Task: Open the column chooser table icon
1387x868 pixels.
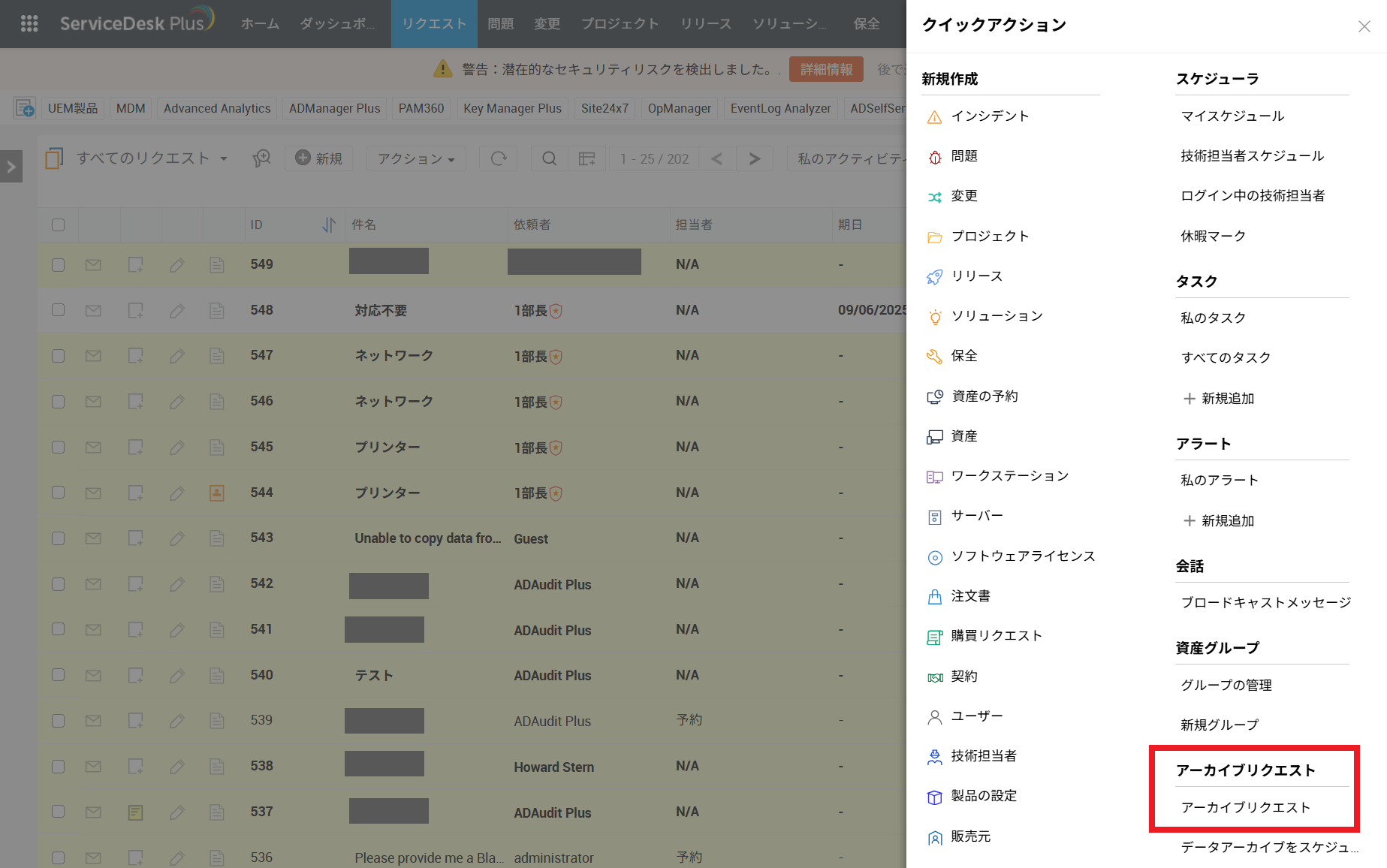Action: [x=586, y=158]
